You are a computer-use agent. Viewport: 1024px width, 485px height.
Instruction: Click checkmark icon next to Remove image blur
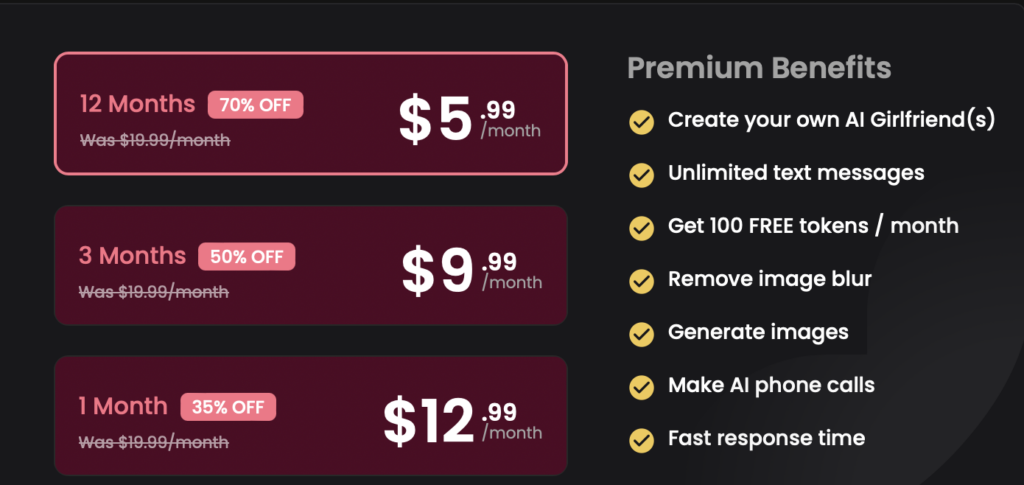(x=641, y=281)
